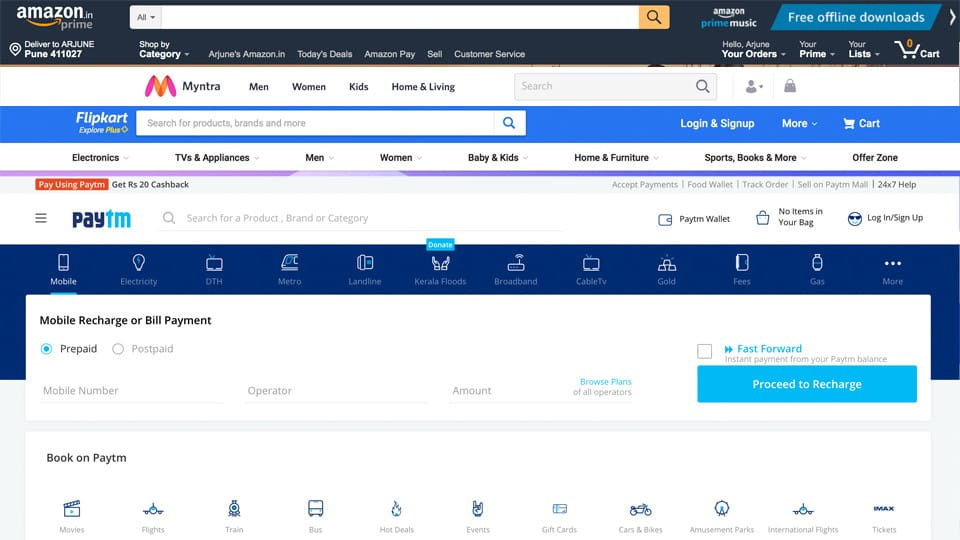The height and width of the screenshot is (540, 960).
Task: Select the Electricity recharge icon
Action: (x=139, y=263)
